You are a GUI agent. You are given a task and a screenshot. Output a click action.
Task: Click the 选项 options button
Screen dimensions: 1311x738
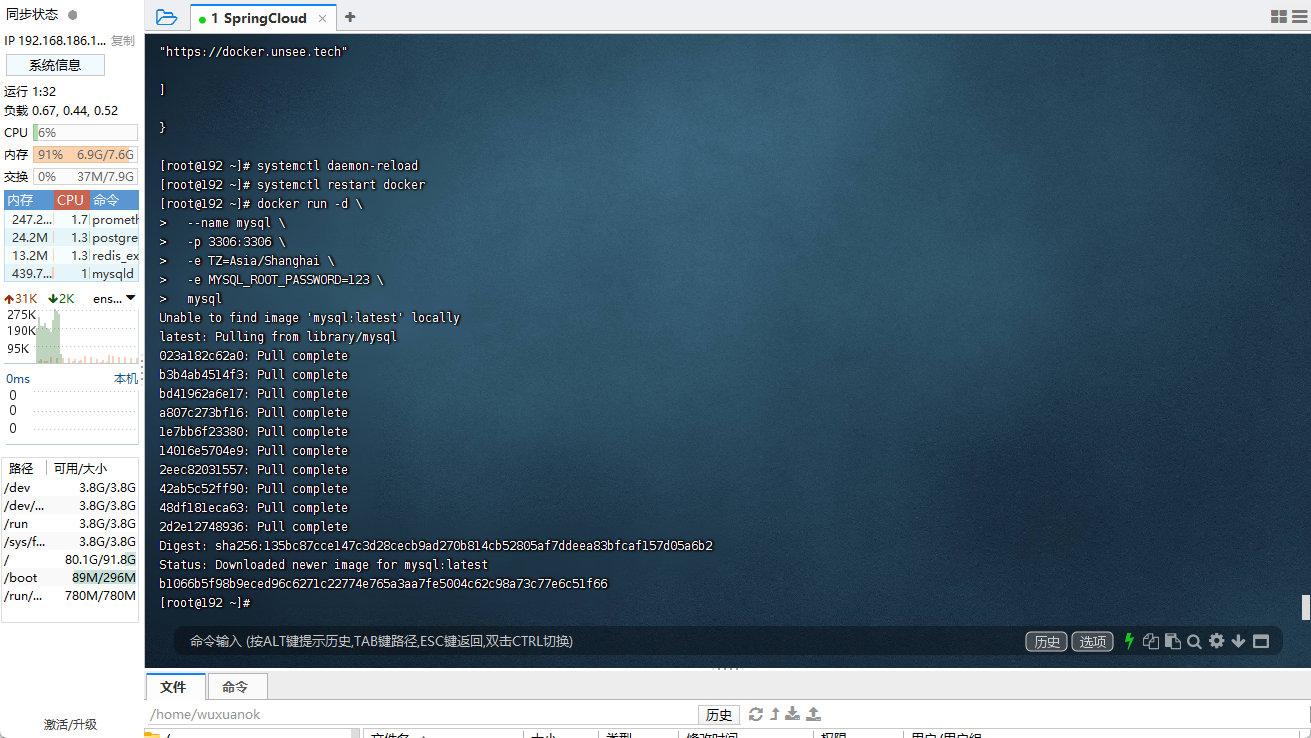click(1092, 642)
